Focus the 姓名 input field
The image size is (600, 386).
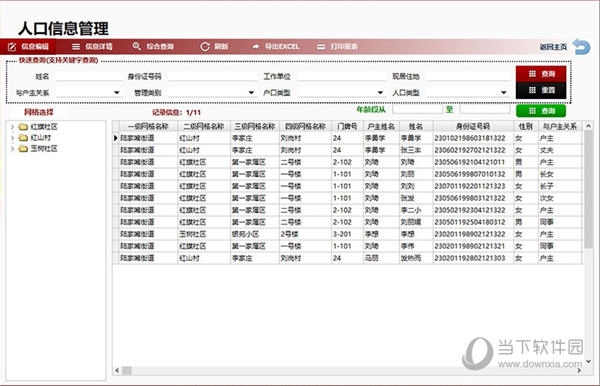click(x=89, y=76)
